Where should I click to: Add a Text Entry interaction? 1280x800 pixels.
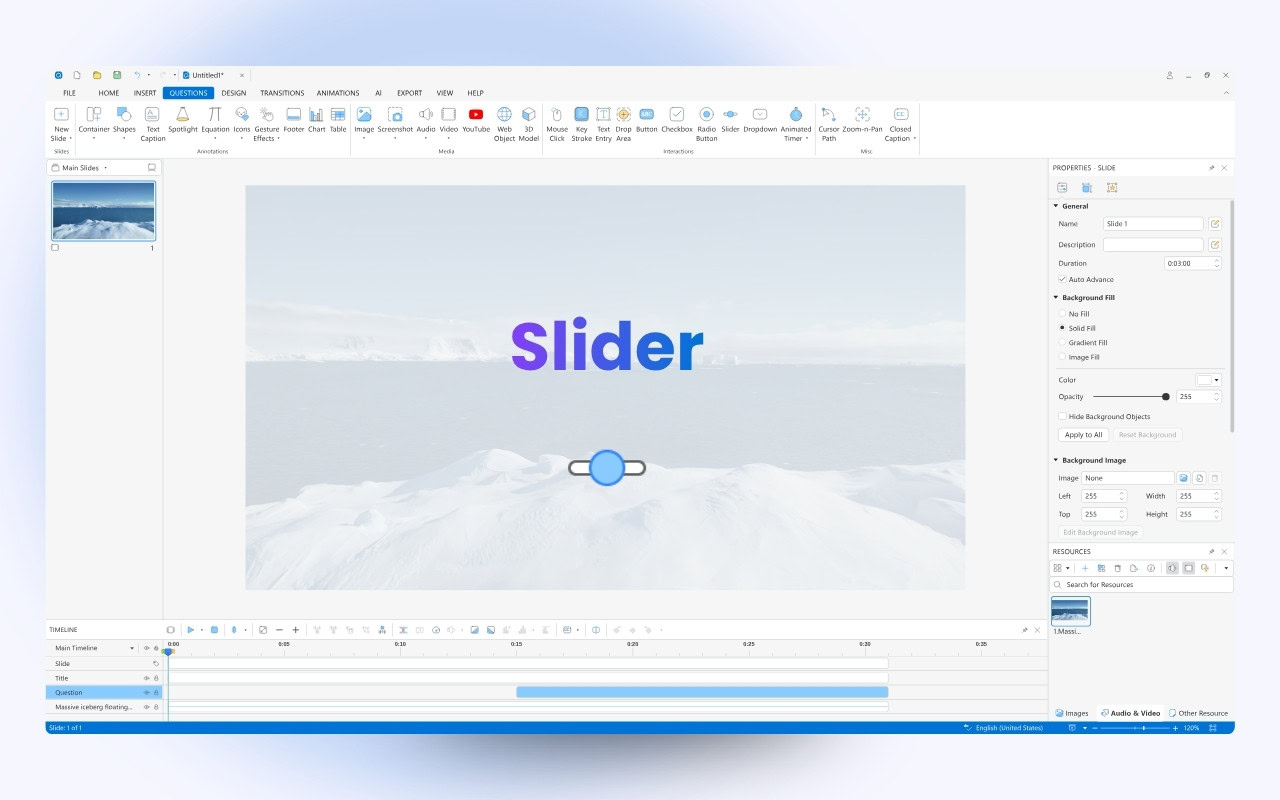[x=603, y=124]
